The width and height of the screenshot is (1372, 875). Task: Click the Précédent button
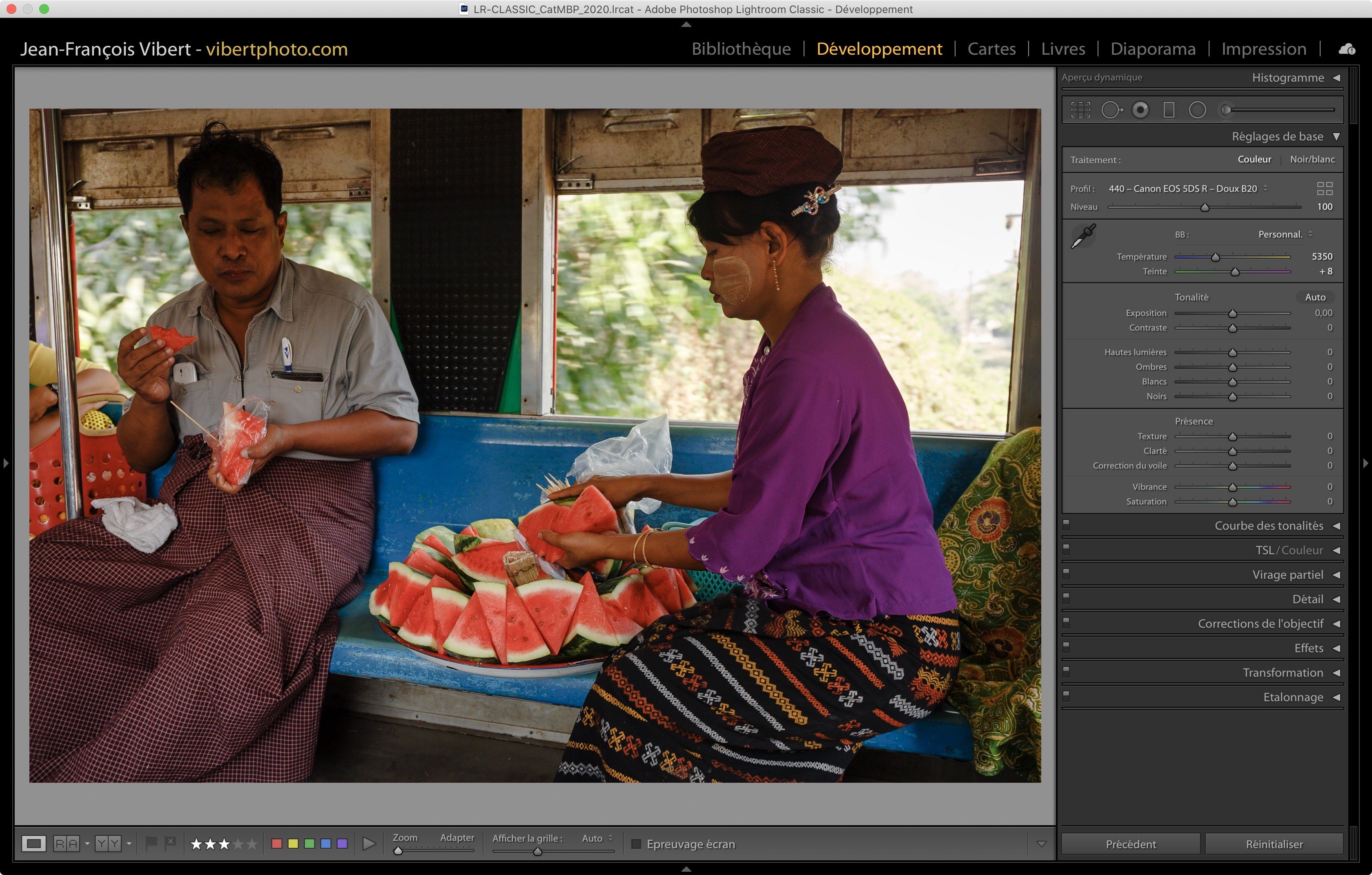coord(1130,844)
